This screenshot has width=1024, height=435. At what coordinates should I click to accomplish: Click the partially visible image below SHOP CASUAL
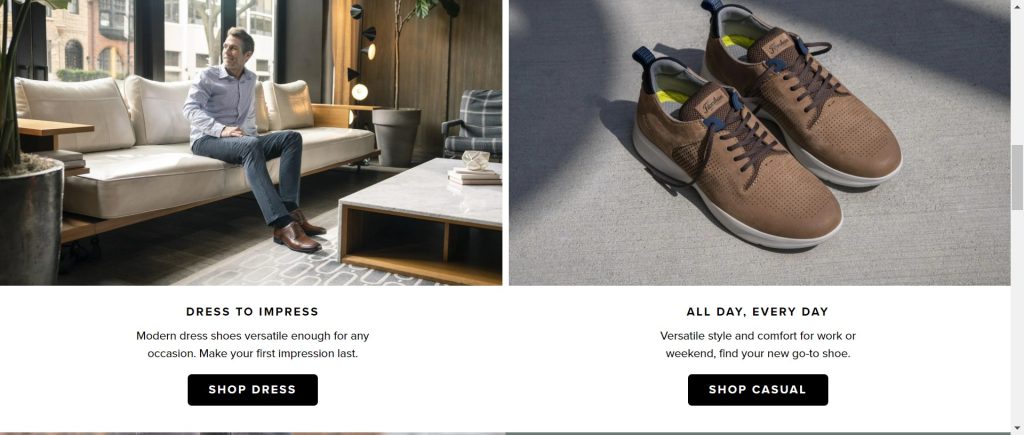(758, 433)
